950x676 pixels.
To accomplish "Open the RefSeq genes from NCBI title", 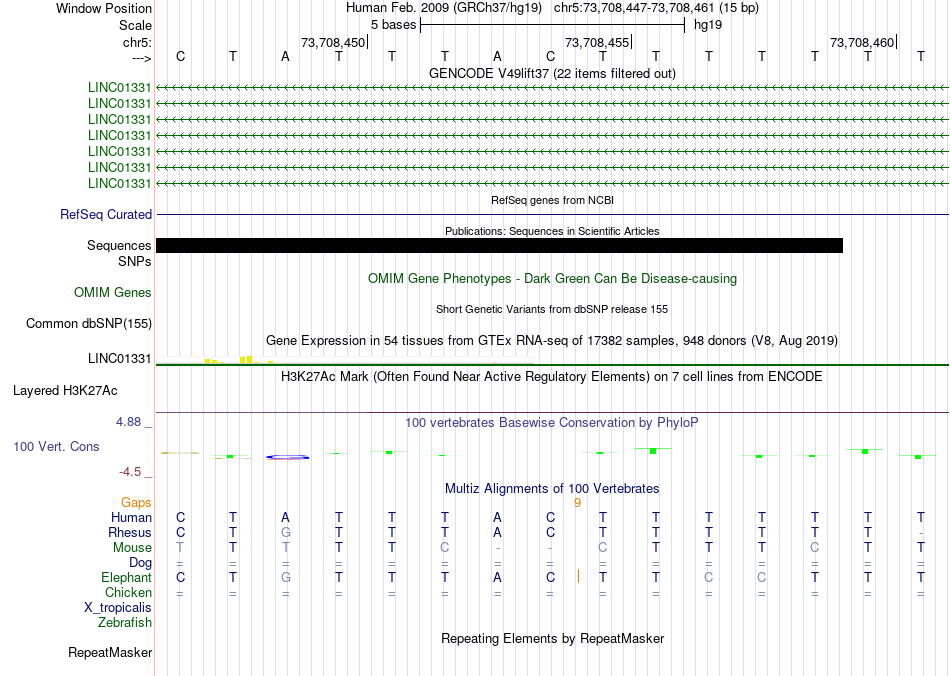I will (552, 200).
